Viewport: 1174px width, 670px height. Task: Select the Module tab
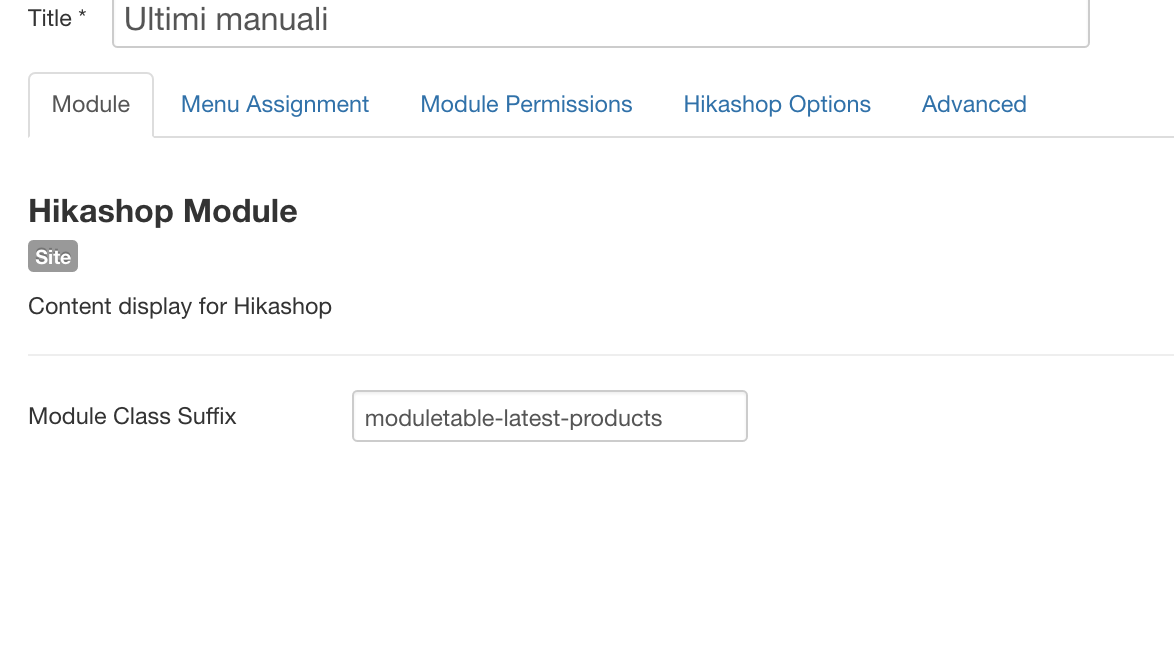(91, 104)
